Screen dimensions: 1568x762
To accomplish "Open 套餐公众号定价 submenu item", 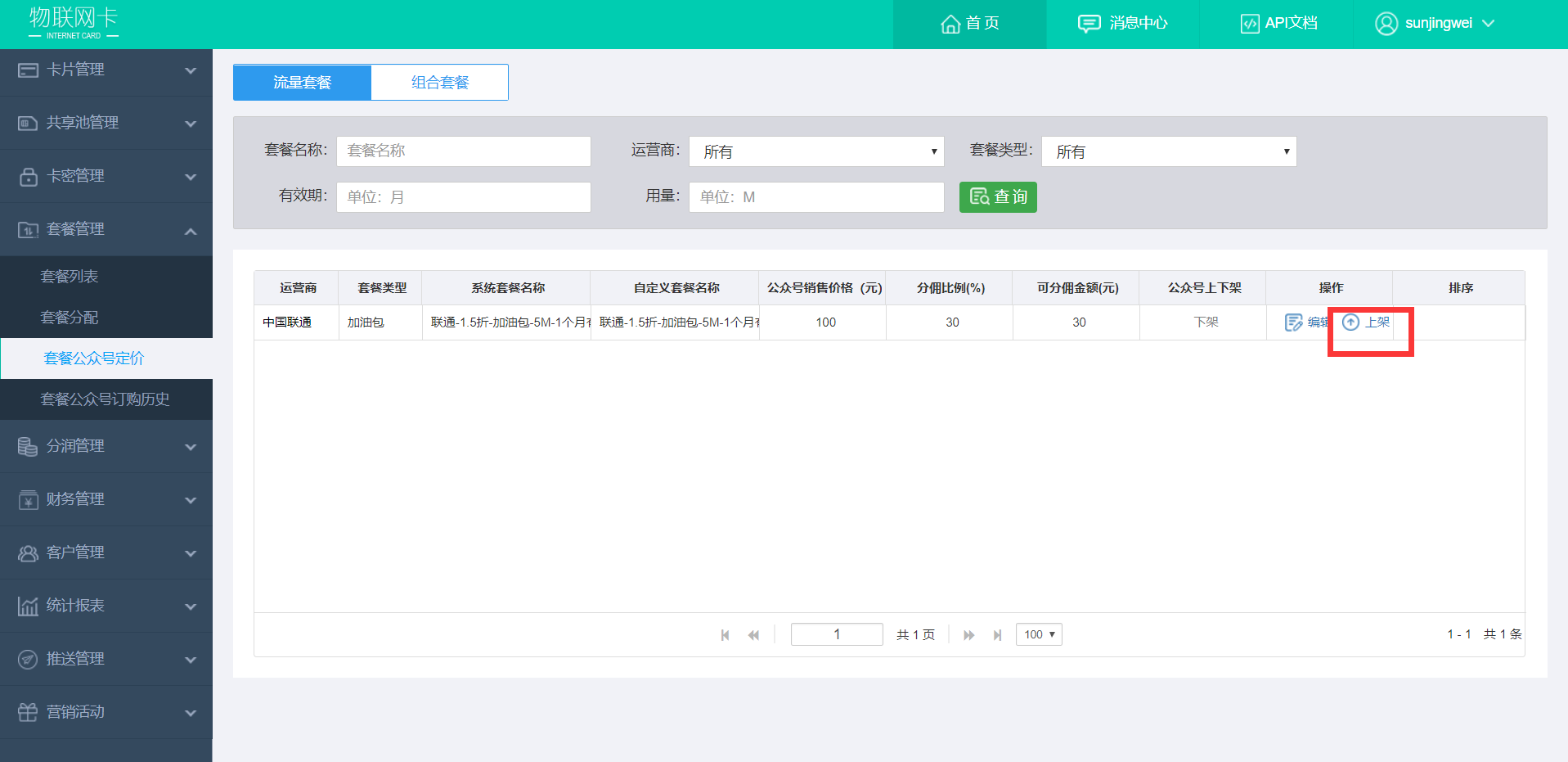I will point(106,358).
